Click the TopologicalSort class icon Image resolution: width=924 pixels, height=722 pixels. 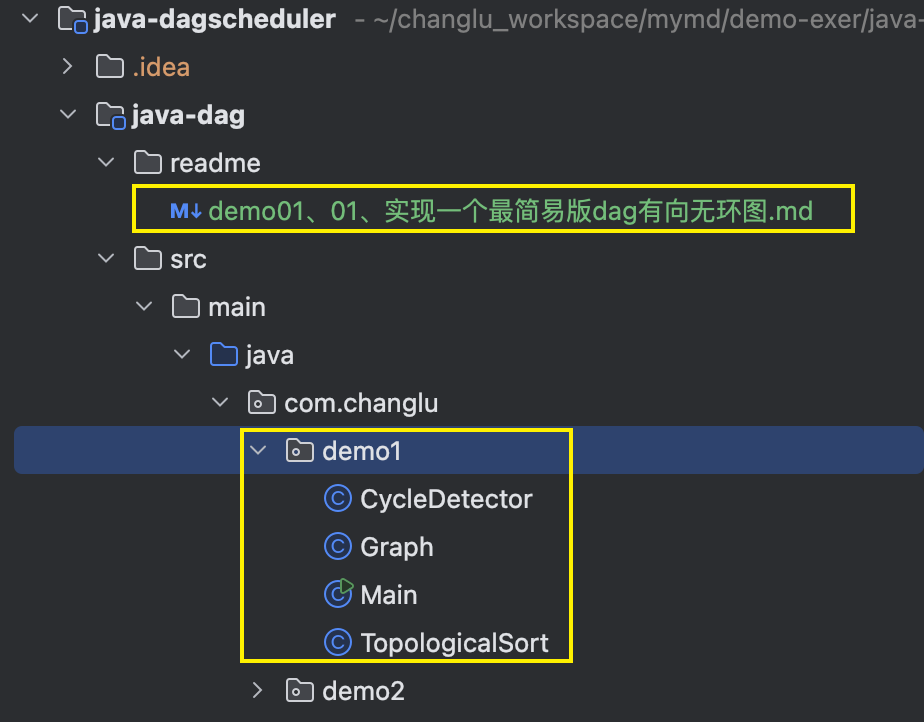tap(338, 642)
